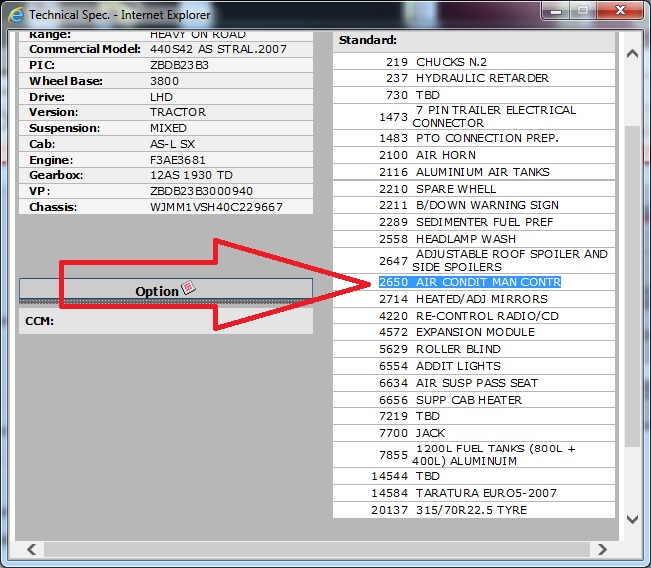Select row 2211 B/DOWN WARNING SIGN
The width and height of the screenshot is (651, 568).
coord(474,205)
